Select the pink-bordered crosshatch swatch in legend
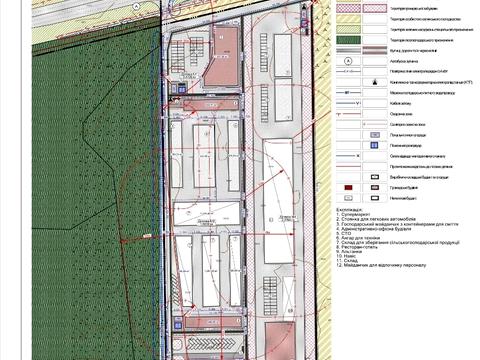 tap(375, 8)
